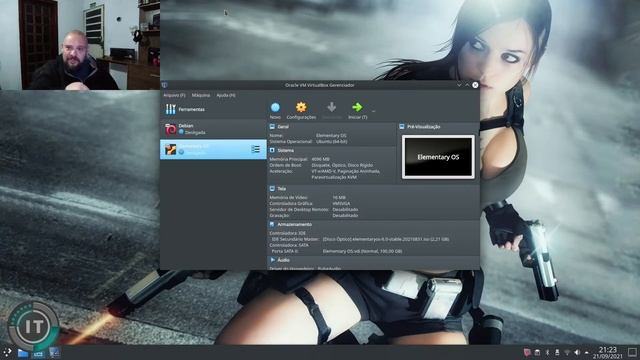The height and width of the screenshot is (360, 640).
Task: Open the KDE application launcher
Action: 7,353
